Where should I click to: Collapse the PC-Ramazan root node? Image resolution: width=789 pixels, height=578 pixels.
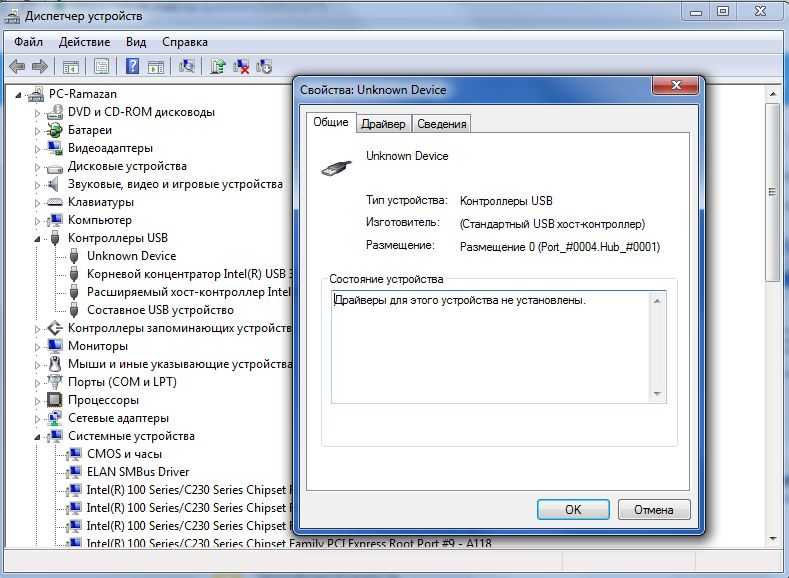[x=18, y=95]
